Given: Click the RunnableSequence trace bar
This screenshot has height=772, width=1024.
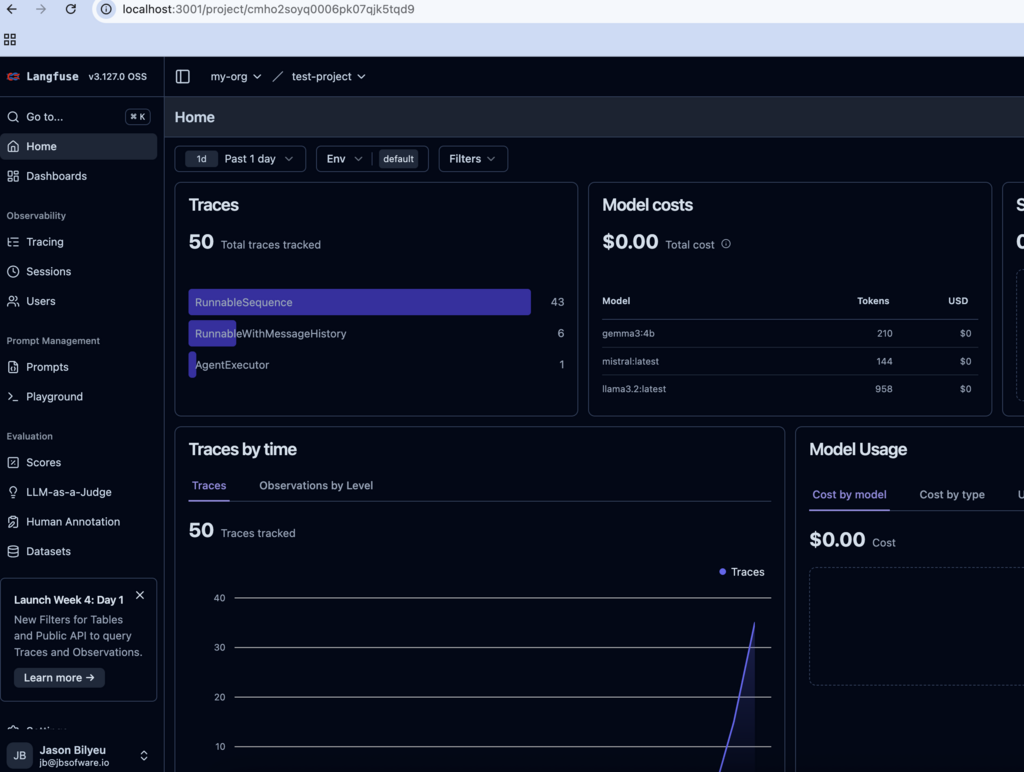Looking at the screenshot, I should (x=359, y=302).
